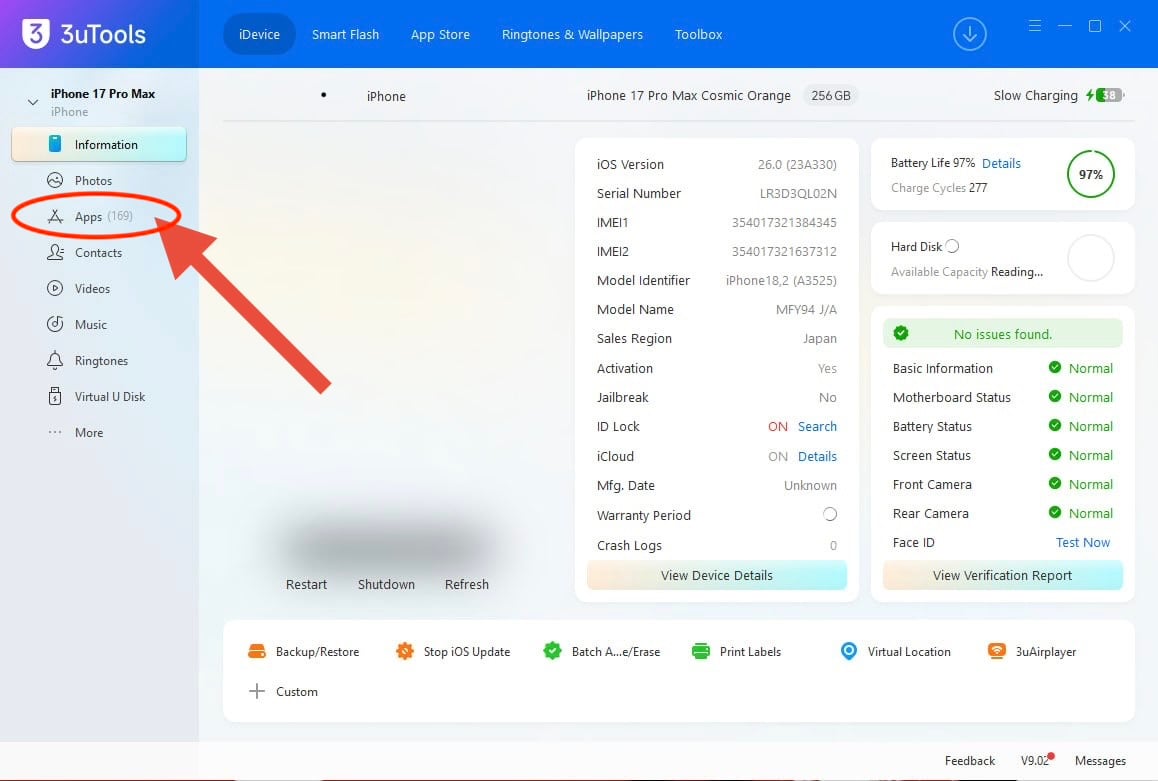This screenshot has width=1158, height=781.
Task: Select the Contacts sidebar icon
Action: [x=55, y=252]
